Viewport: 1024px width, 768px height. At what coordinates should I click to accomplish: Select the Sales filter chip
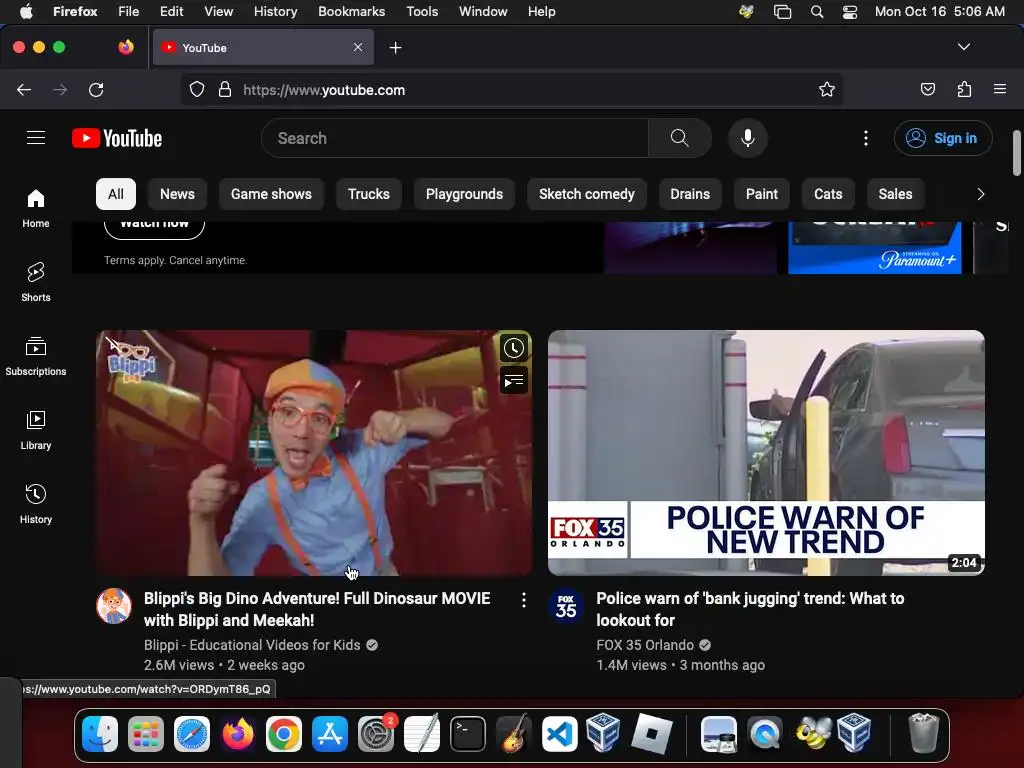(x=895, y=194)
